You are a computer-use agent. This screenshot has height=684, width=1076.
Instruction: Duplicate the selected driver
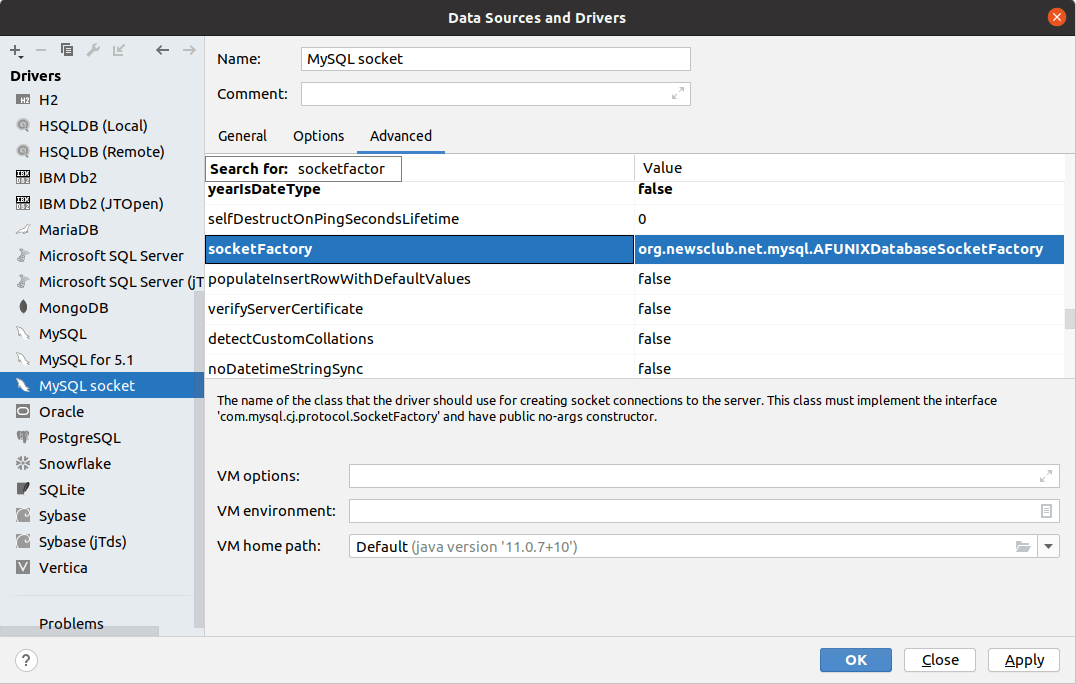pos(66,49)
